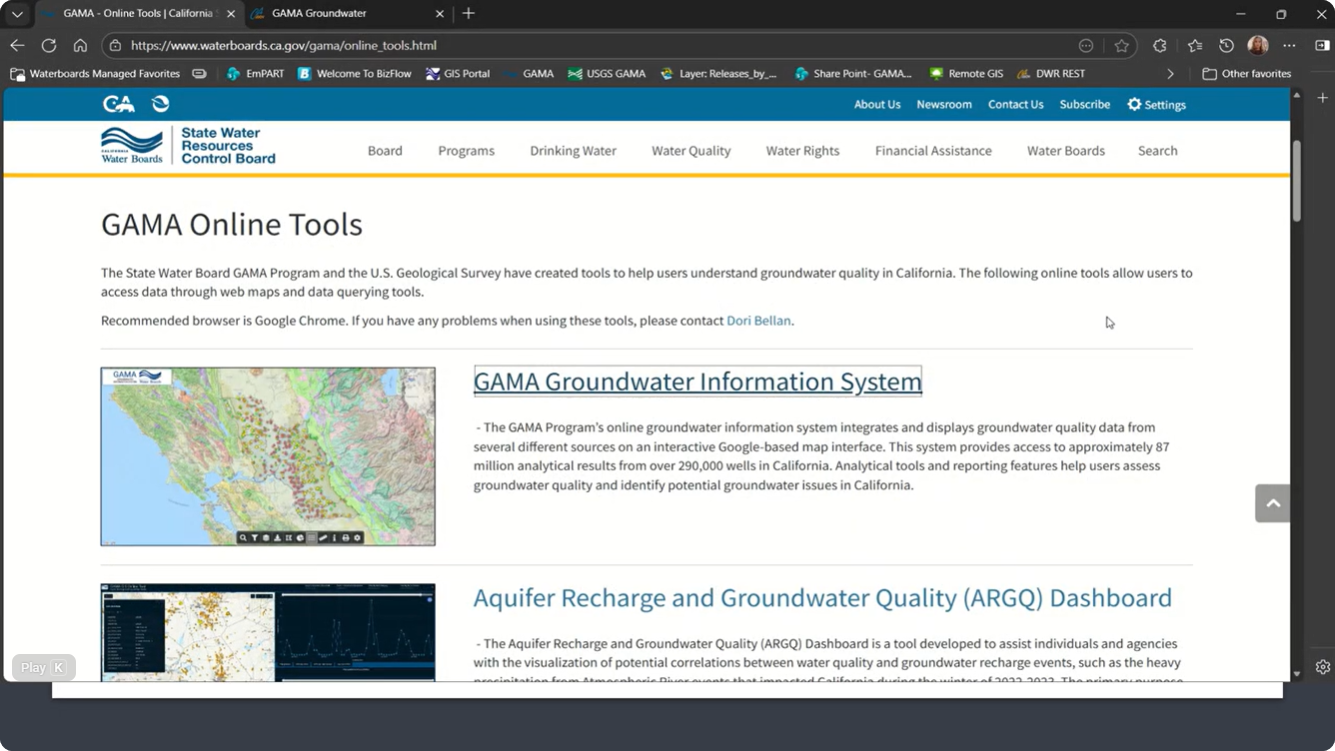
Task: Open site Settings gear
Action: (1156, 104)
